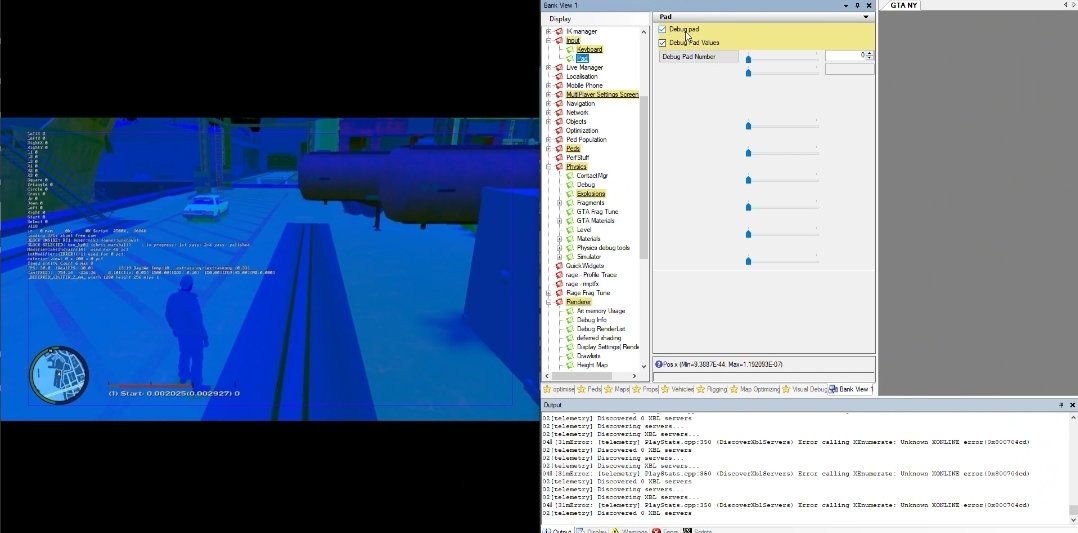The image size is (1078, 533).
Task: Switch to the Vehicles tab
Action: (x=676, y=389)
